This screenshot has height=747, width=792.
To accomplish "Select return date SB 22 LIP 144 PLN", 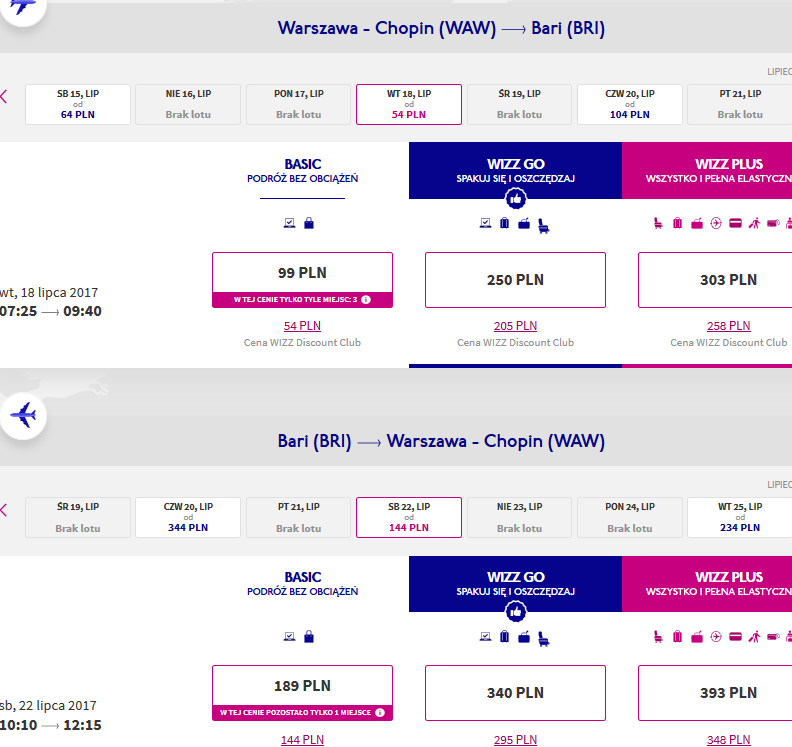I will (409, 518).
